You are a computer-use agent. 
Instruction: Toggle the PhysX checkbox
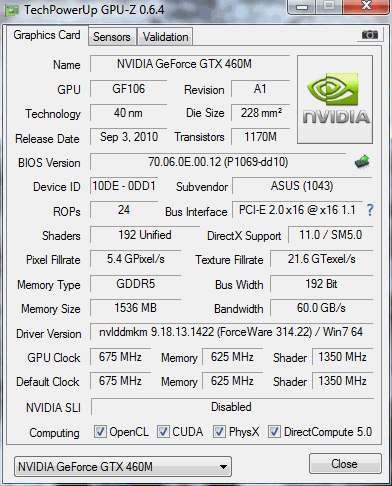pyautogui.click(x=219, y=432)
